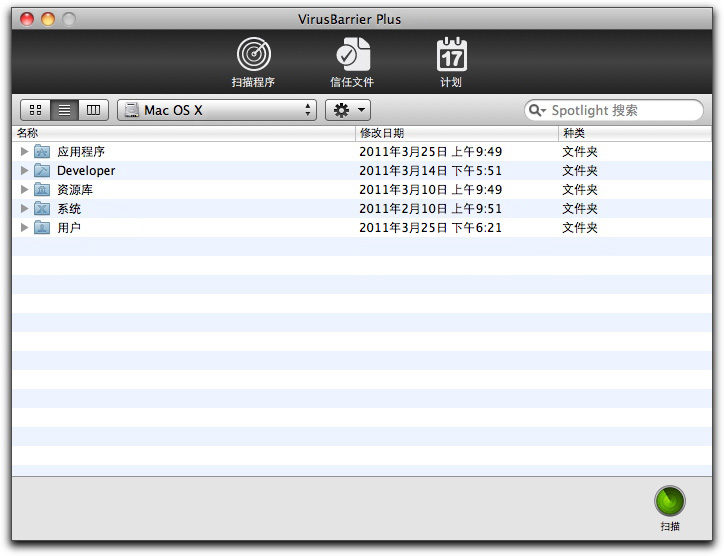Click the Developer folder icon
724x556 pixels.
[x=42, y=170]
